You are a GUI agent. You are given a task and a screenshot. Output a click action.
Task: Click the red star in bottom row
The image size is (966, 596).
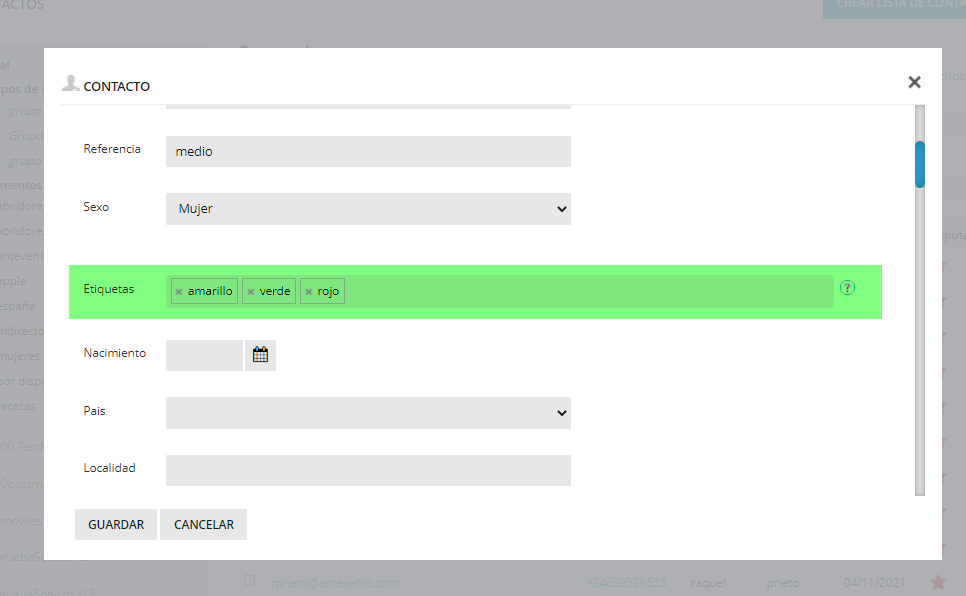pos(938,582)
